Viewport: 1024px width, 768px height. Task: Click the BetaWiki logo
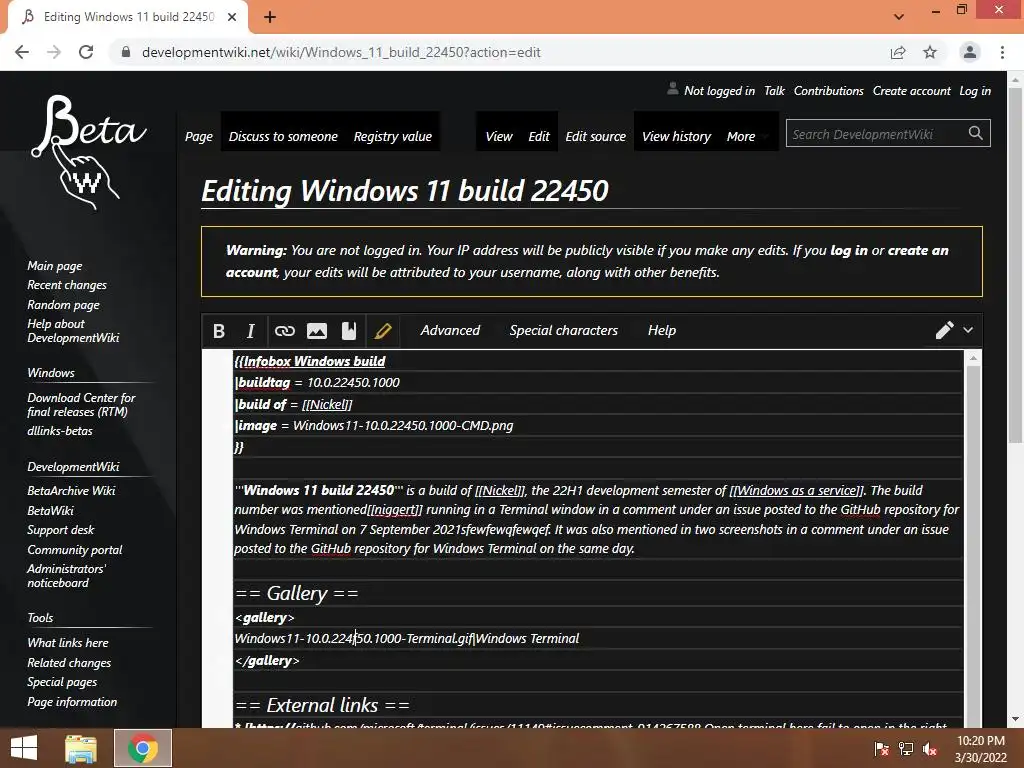(x=88, y=152)
